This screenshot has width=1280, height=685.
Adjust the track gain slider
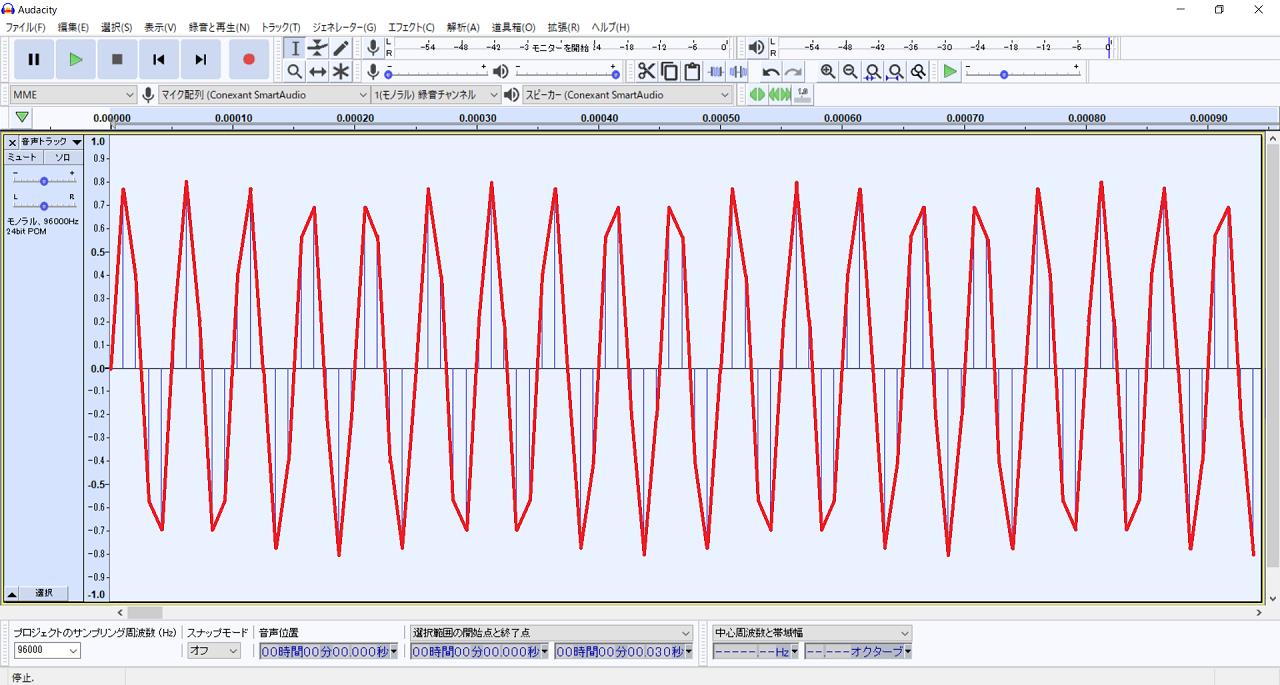click(44, 180)
